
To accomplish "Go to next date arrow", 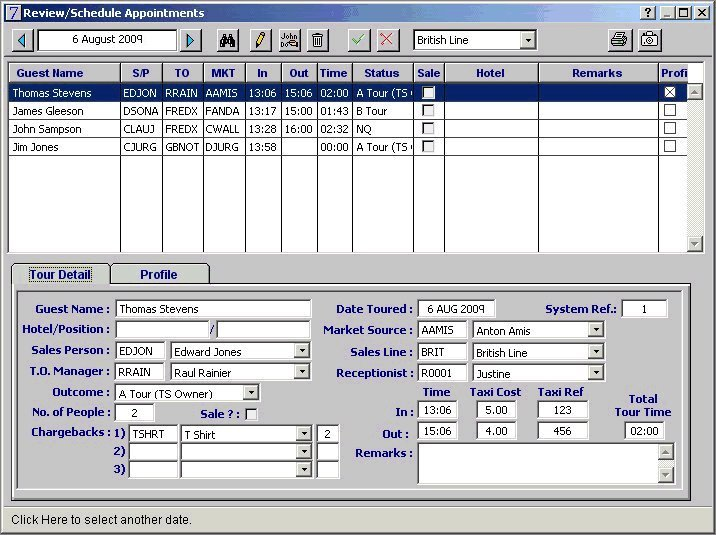I will pyautogui.click(x=191, y=40).
